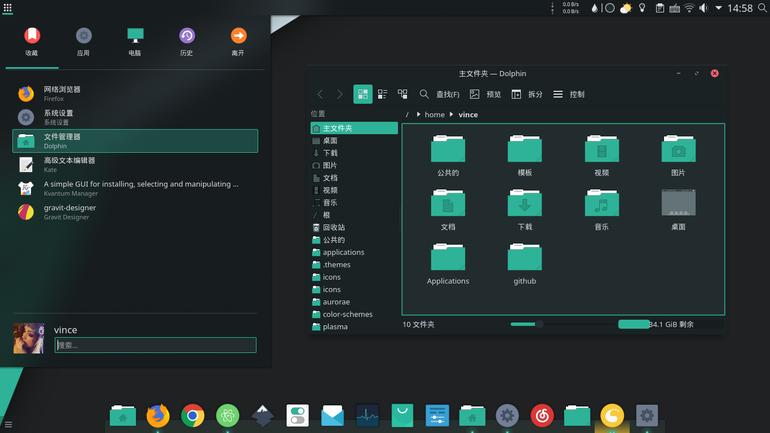Viewport: 770px width, 433px height.
Task: Open the 控制 hamburger menu
Action: (x=569, y=94)
